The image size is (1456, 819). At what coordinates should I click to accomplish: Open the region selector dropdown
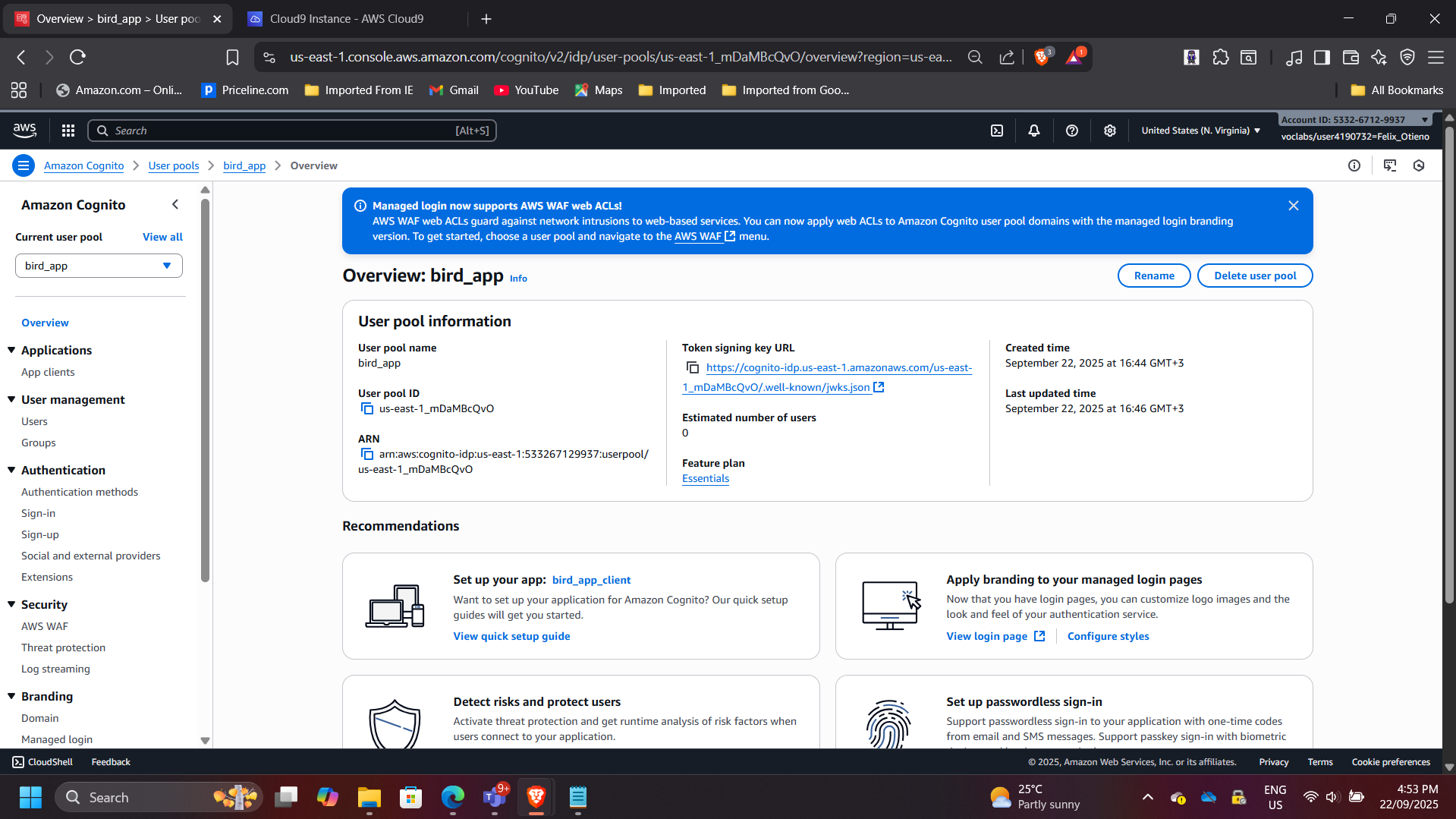1200,131
